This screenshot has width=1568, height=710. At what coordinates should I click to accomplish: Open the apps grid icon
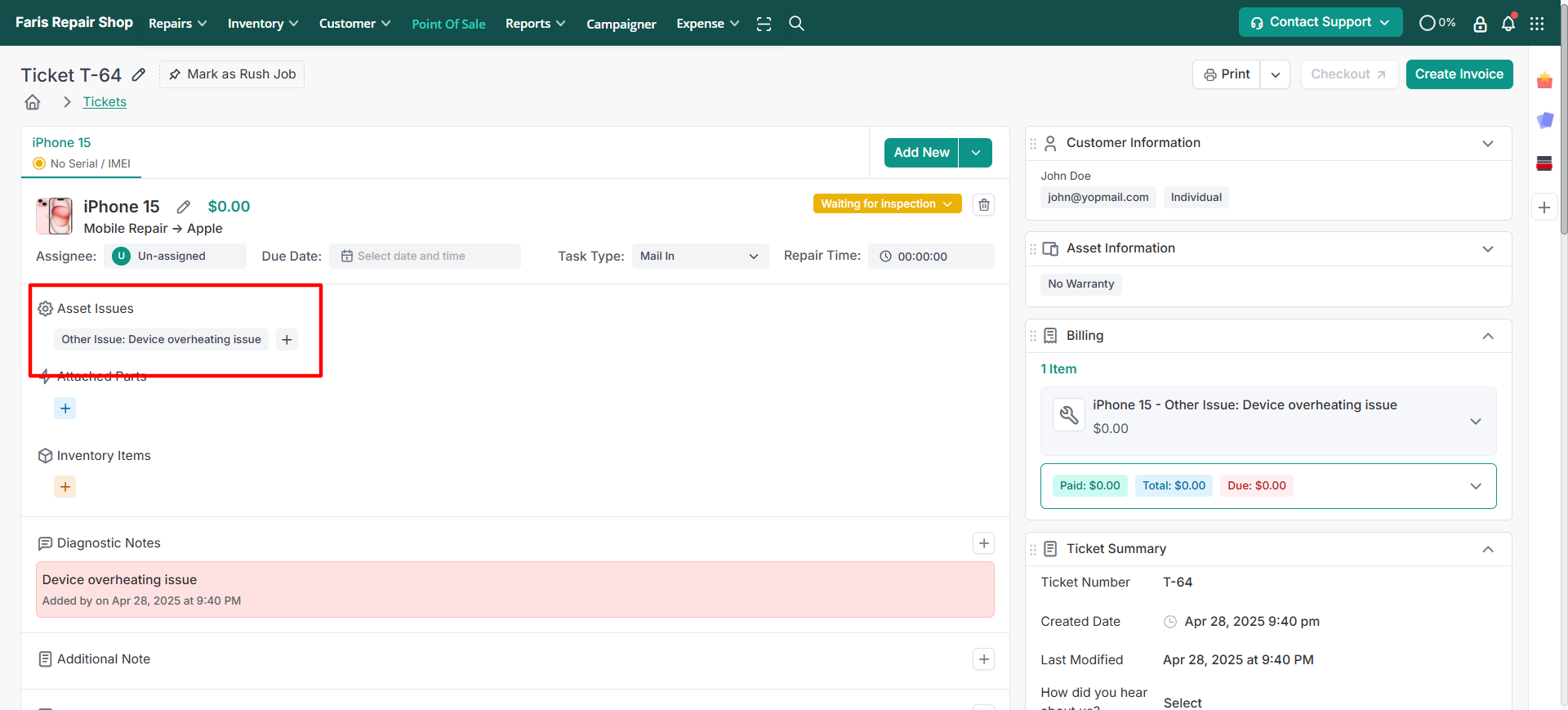[1537, 24]
